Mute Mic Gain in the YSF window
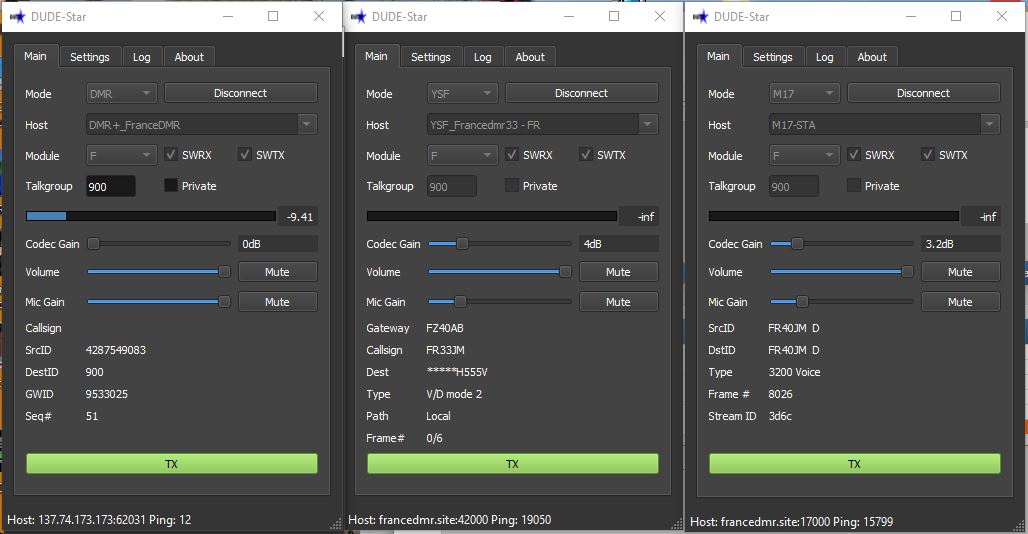The image size is (1028, 534). pyautogui.click(x=618, y=302)
